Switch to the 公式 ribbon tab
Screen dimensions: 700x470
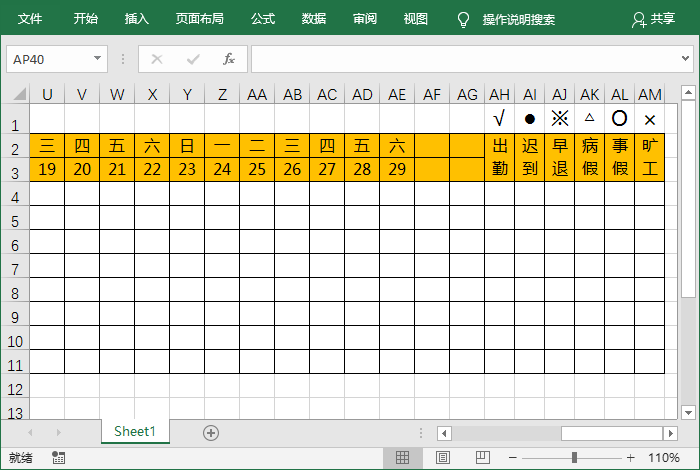[263, 19]
